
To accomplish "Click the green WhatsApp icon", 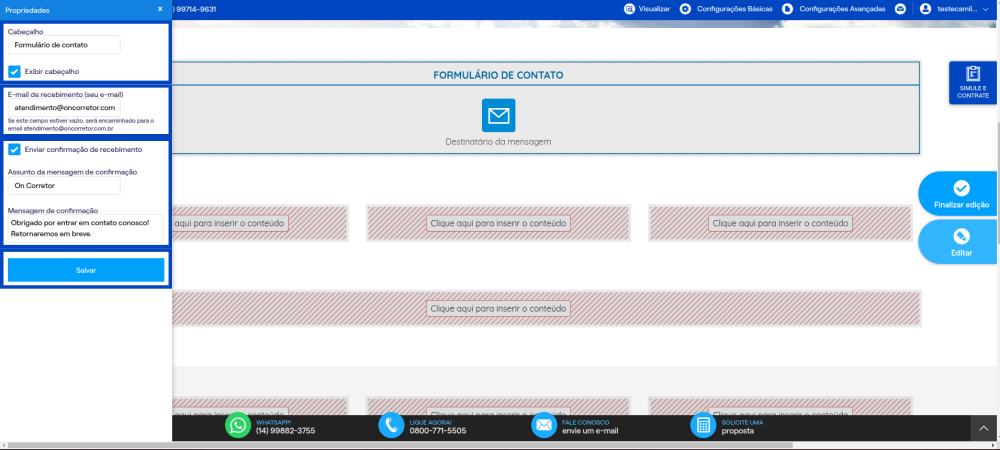I will pyautogui.click(x=238, y=426).
